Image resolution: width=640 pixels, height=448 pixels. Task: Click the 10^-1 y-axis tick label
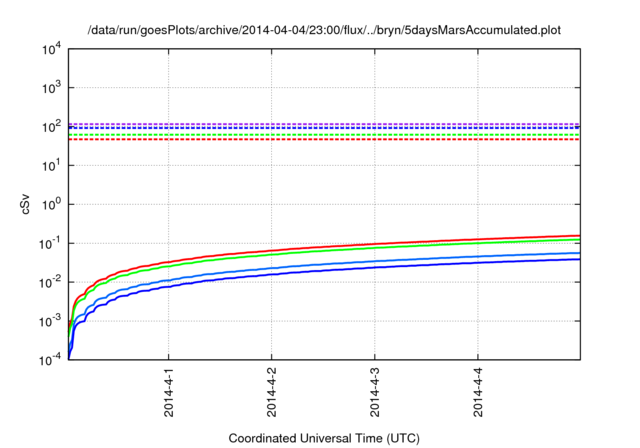(x=50, y=243)
